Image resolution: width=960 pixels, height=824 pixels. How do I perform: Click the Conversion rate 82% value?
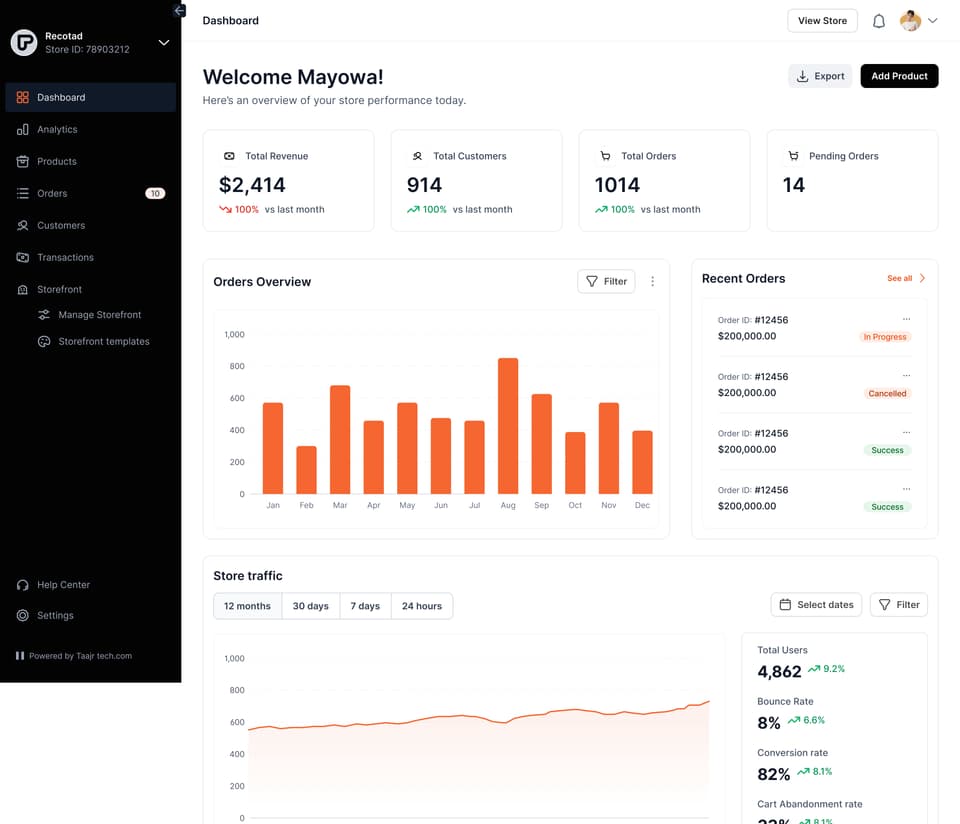click(x=774, y=774)
